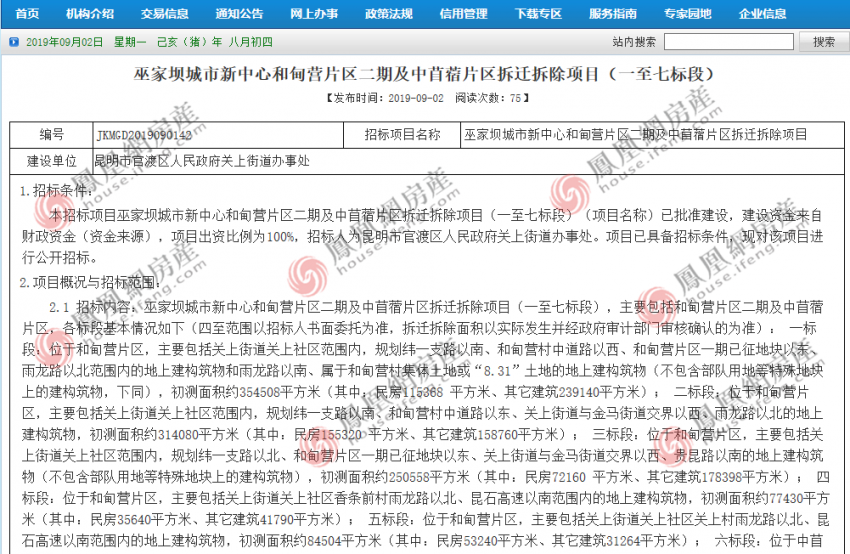Go to 信用管理 in navigation bar
850x554 pixels.
tap(463, 14)
